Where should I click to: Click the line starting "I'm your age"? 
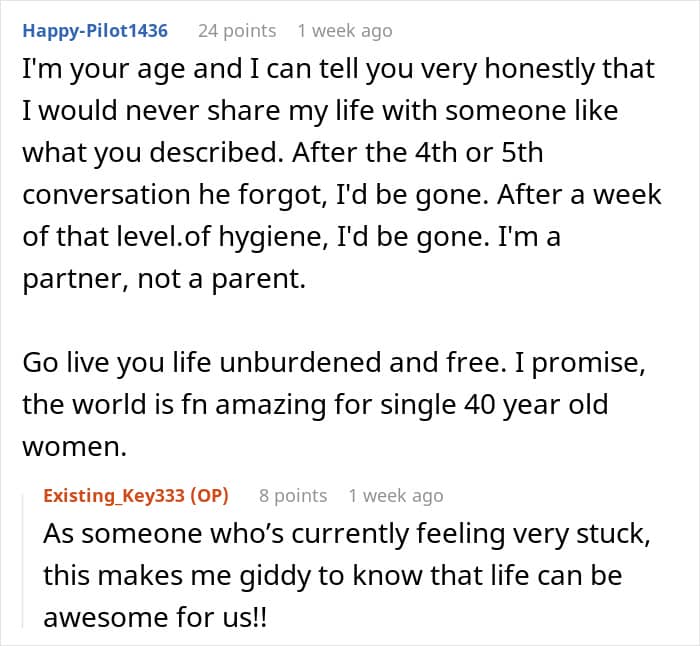pos(338,69)
